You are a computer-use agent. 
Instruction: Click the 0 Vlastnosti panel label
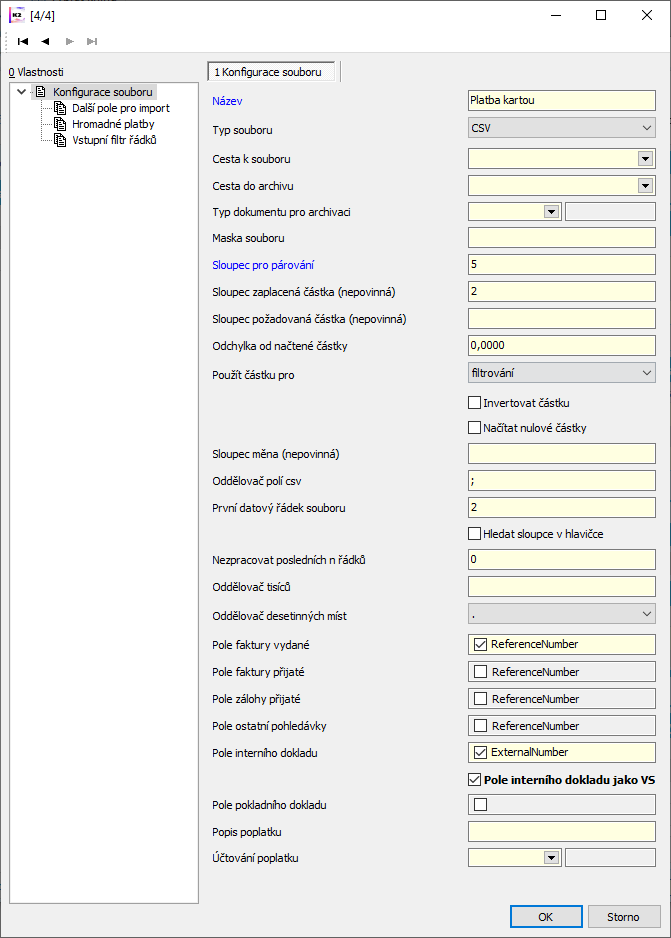pyautogui.click(x=36, y=72)
